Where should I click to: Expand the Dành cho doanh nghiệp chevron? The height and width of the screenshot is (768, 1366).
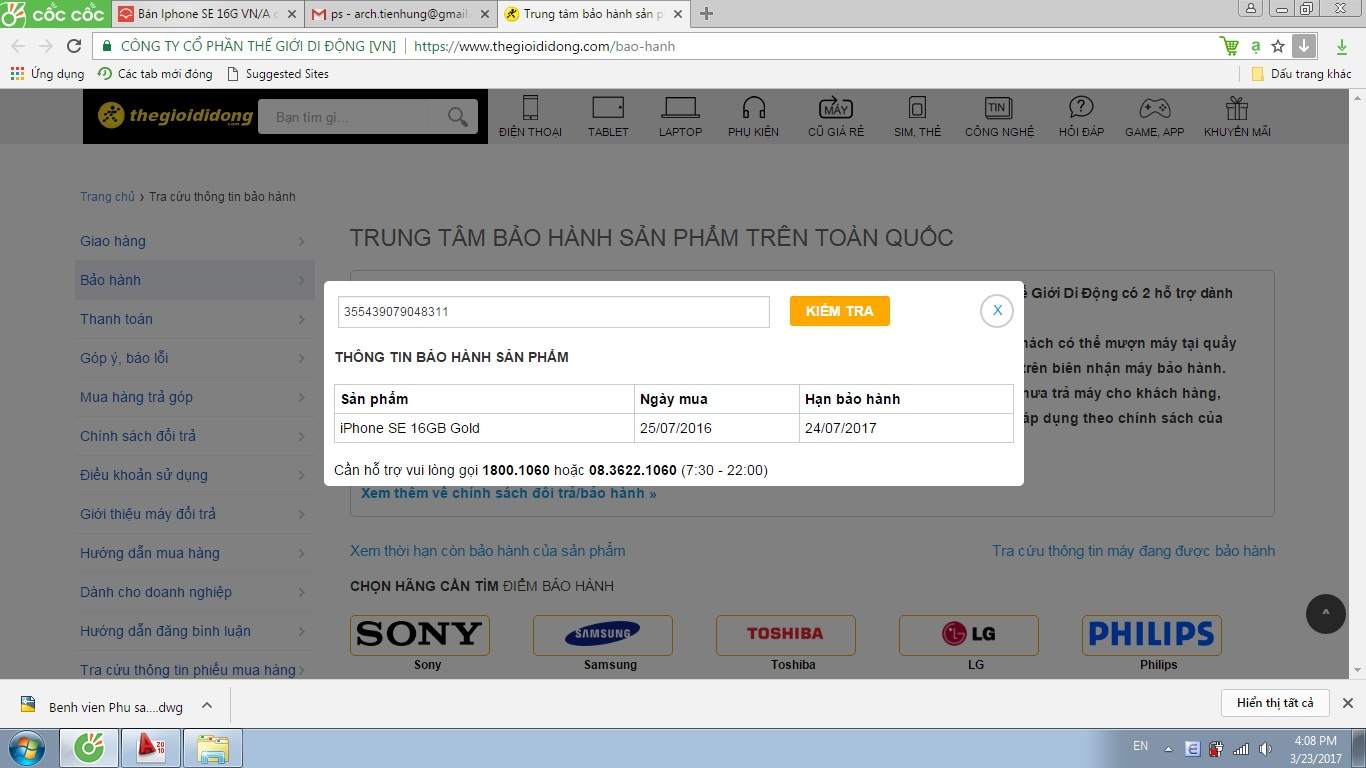pos(301,592)
